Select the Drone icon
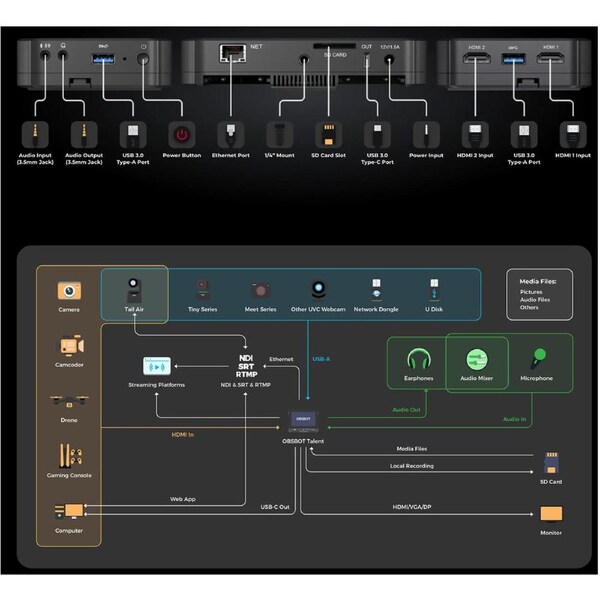The image size is (600, 600). pos(69,402)
